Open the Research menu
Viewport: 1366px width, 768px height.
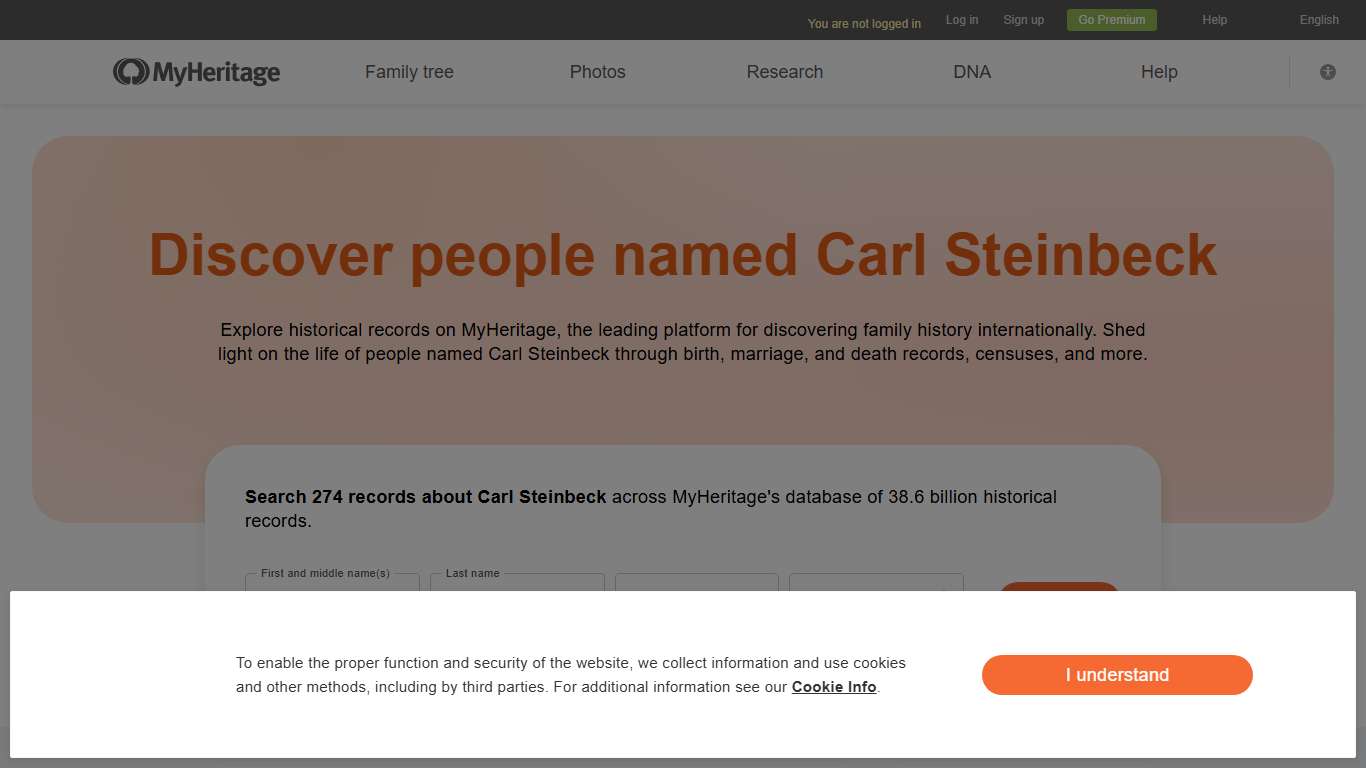784,71
